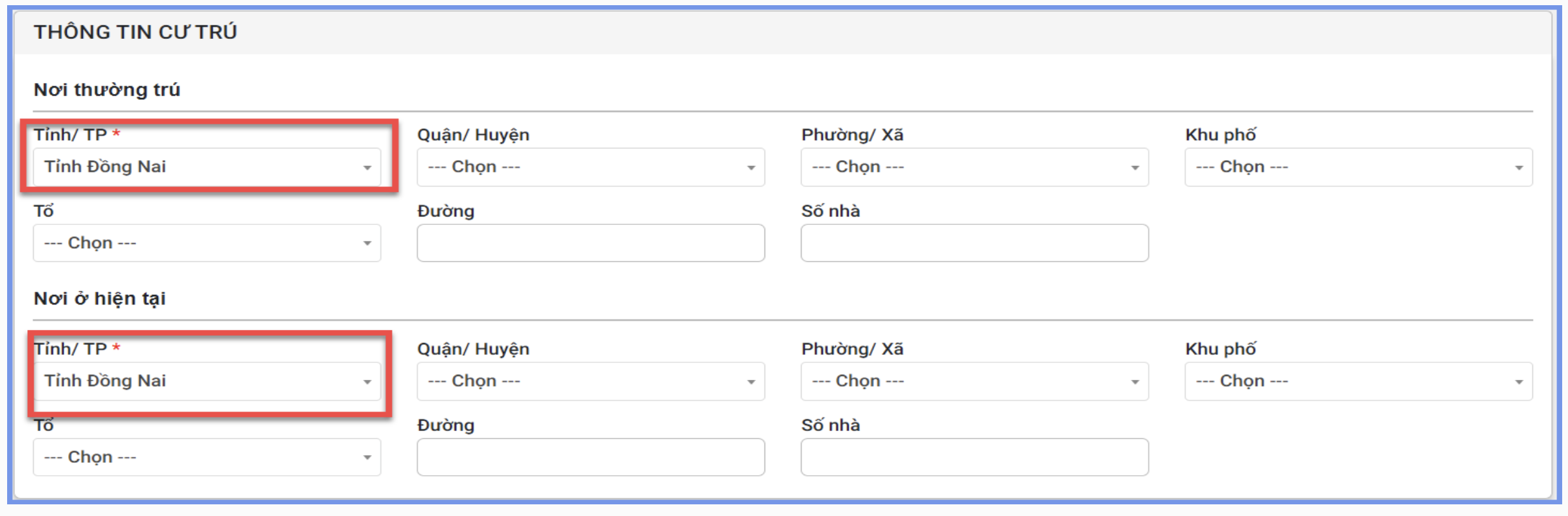Expand Quận/Huyện dropdown in Nơi thường trú
The width and height of the screenshot is (1568, 516).
coord(590,167)
